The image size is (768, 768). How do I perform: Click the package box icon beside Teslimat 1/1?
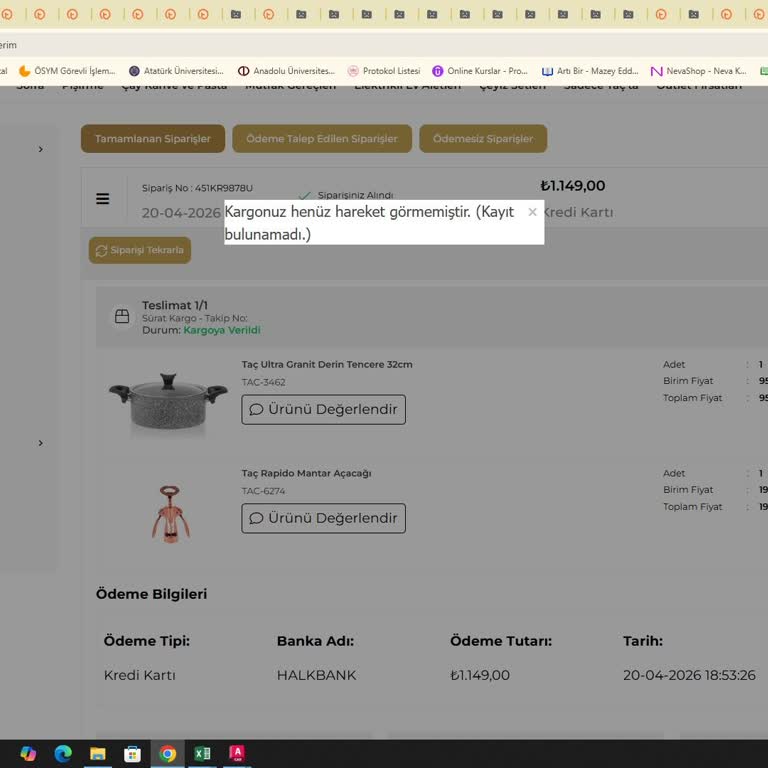click(122, 316)
